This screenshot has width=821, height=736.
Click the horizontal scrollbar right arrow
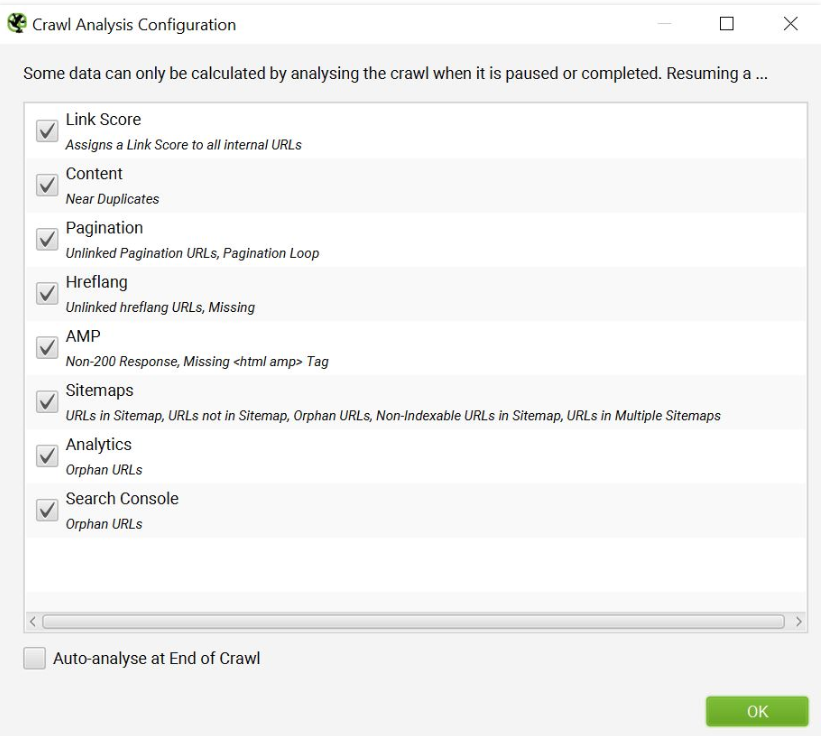tap(798, 622)
